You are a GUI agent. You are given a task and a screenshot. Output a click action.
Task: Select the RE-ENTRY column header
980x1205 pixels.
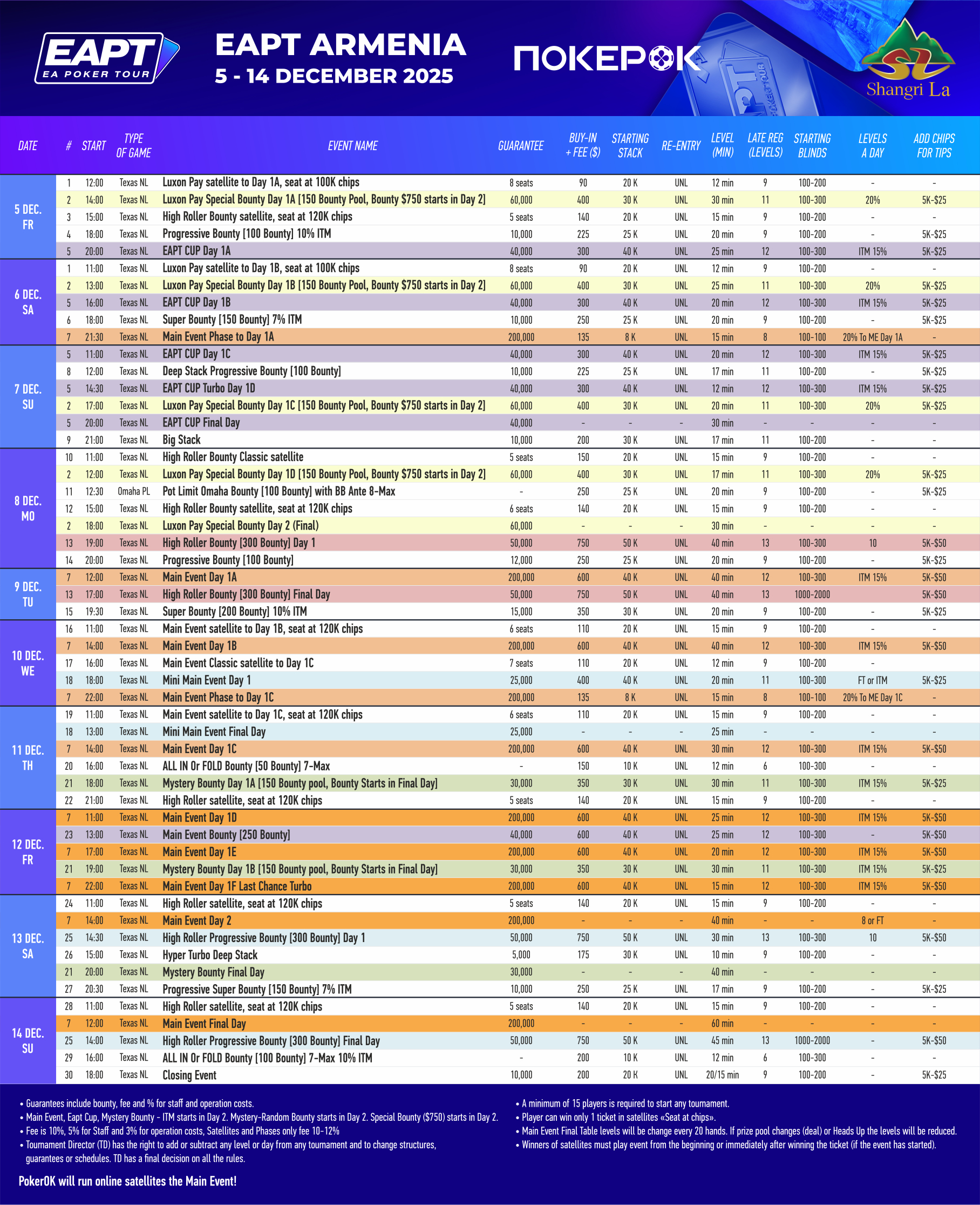[680, 146]
